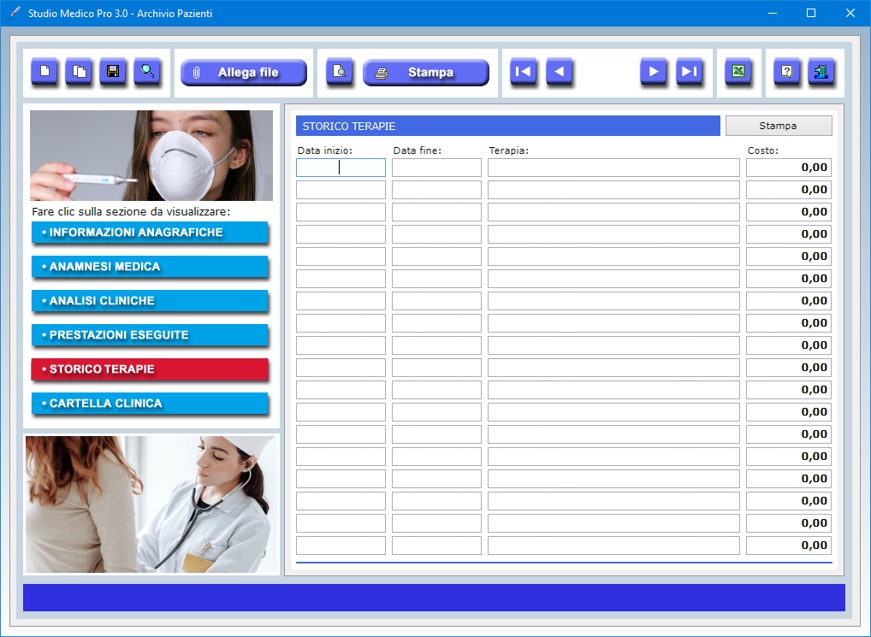
Task: Click first row Data fine field
Action: click(437, 168)
